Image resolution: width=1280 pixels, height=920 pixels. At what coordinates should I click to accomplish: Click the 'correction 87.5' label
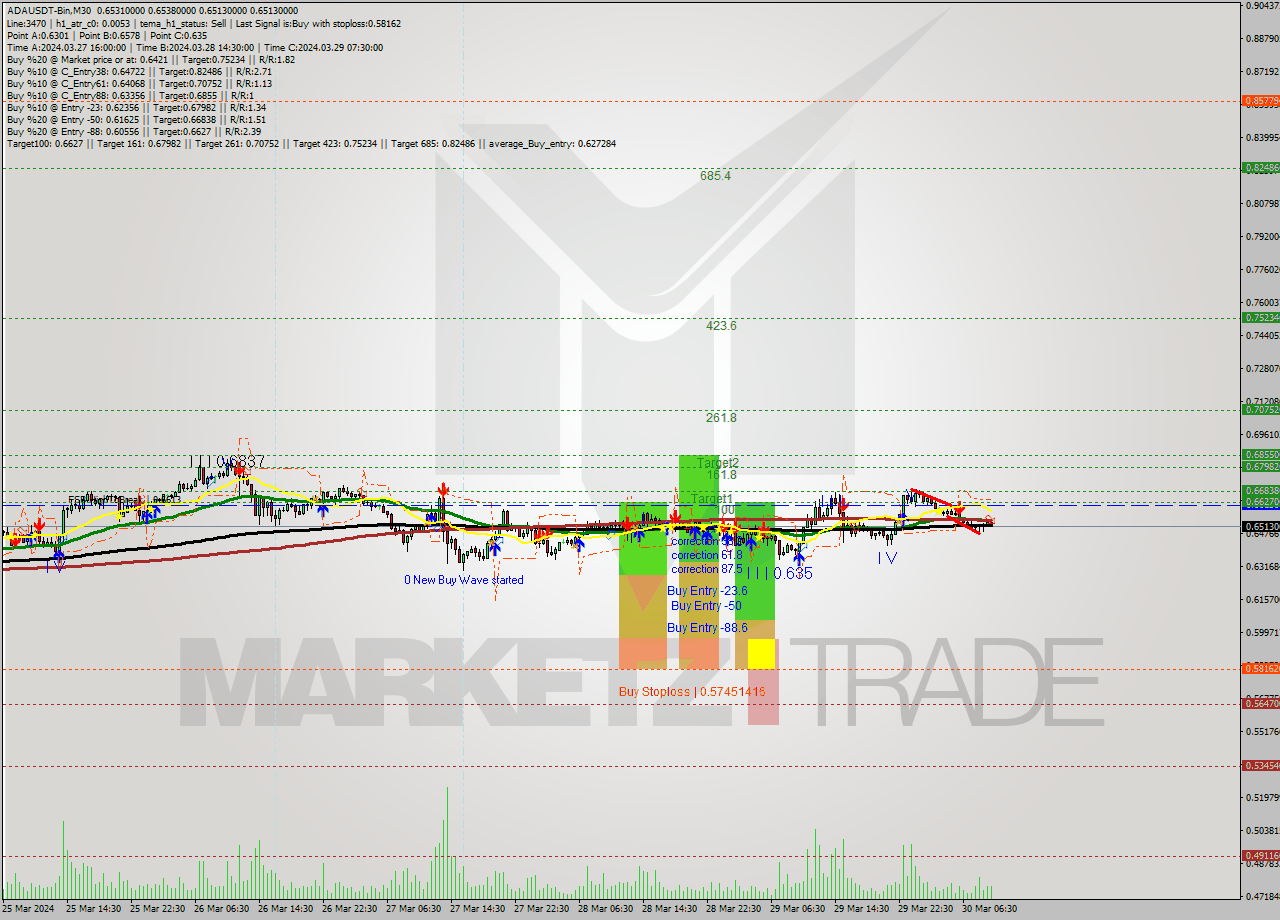tap(707, 569)
